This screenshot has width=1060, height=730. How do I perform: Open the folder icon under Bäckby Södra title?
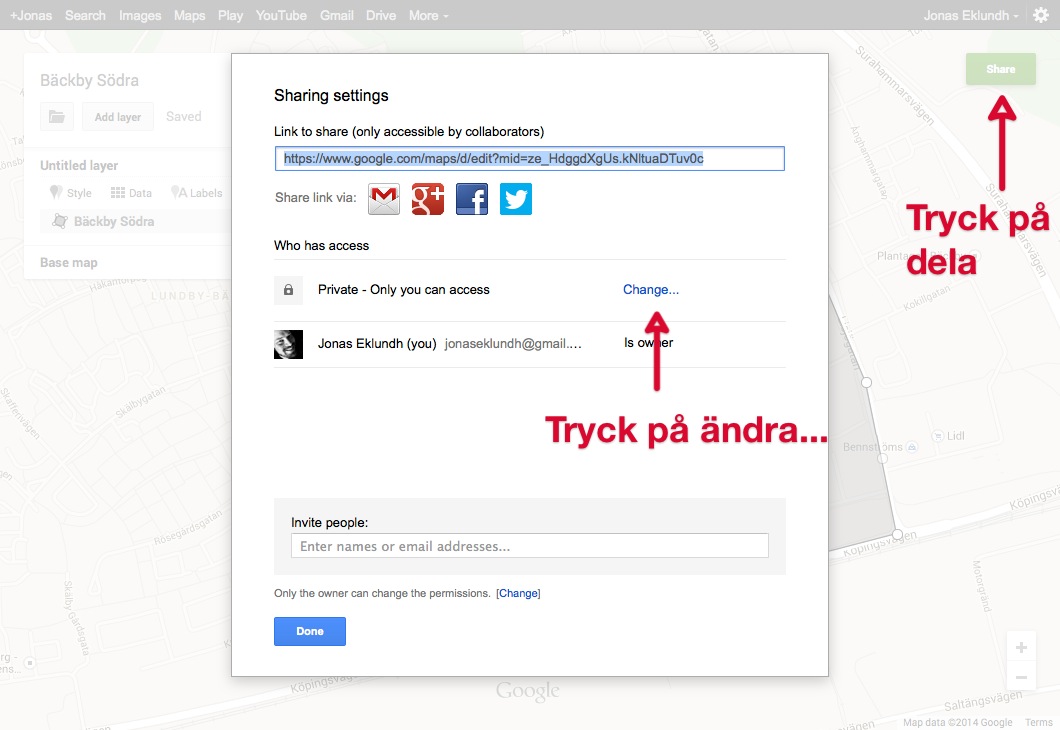tap(57, 117)
